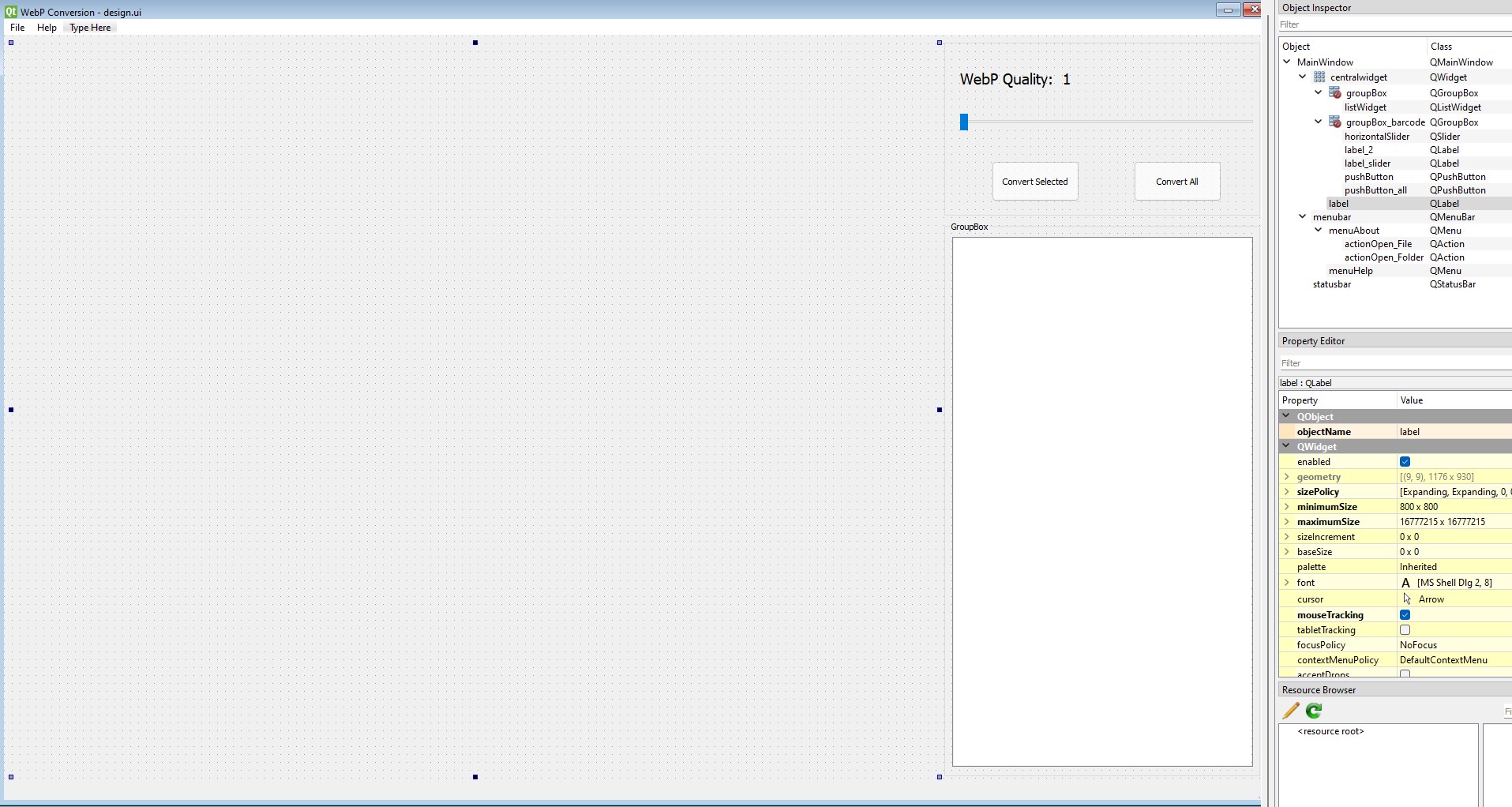The width and height of the screenshot is (1512, 807).
Task: Toggle the mouseTracking checkbox
Action: (x=1405, y=615)
